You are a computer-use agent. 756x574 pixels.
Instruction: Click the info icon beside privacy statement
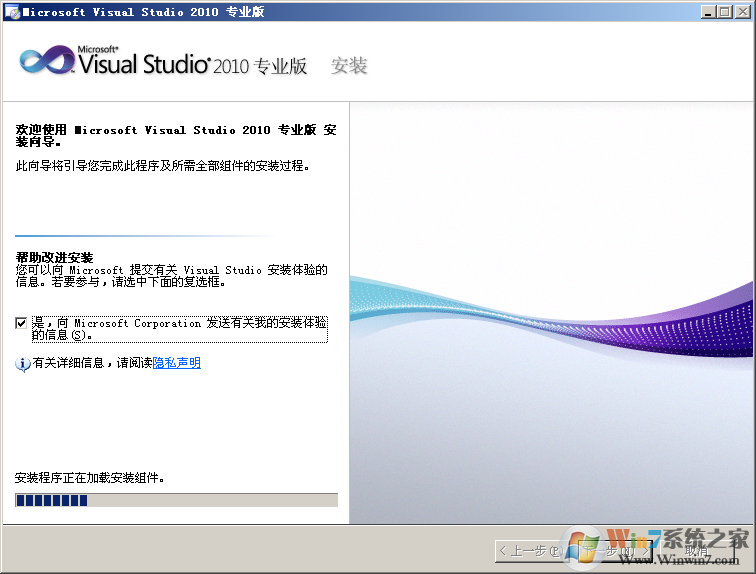[22, 364]
